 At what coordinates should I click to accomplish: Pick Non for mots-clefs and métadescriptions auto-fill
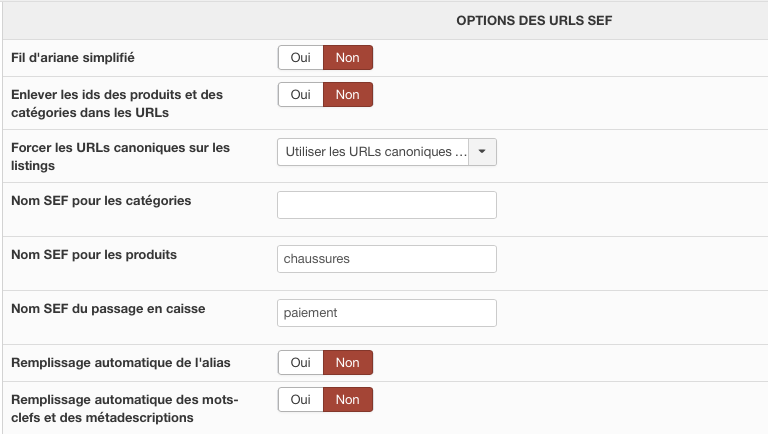click(347, 400)
